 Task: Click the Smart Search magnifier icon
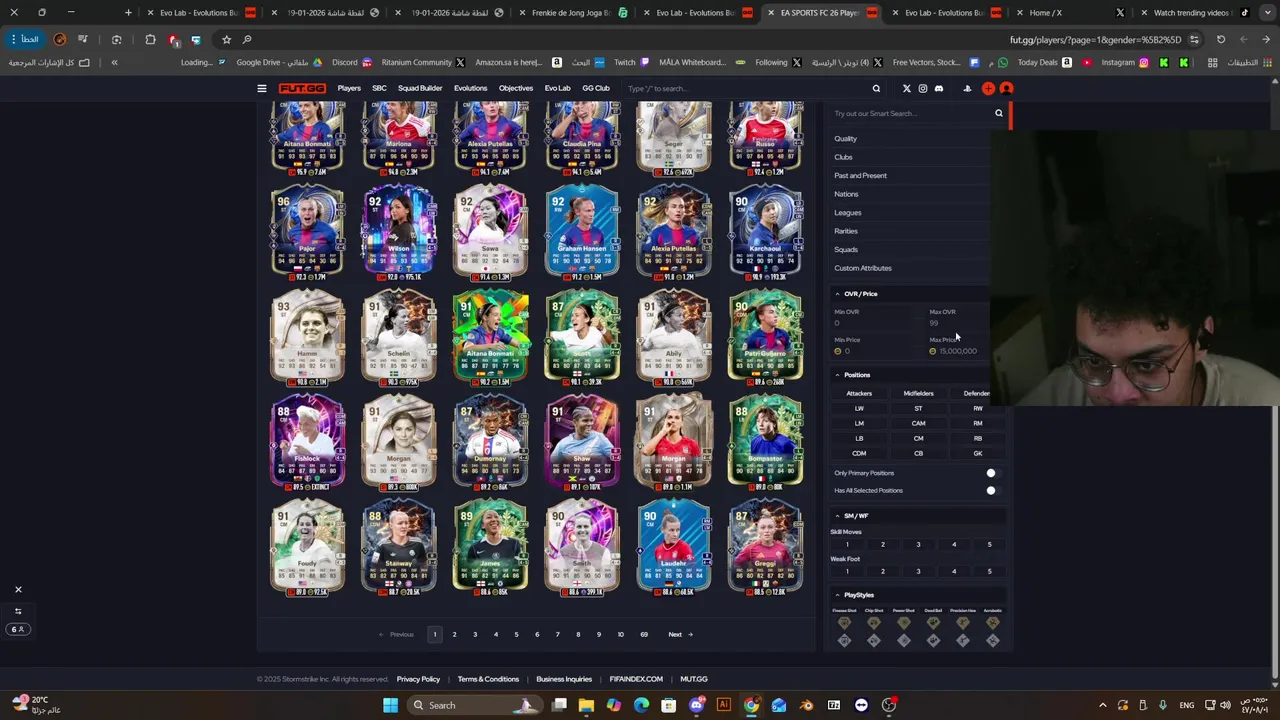tap(998, 113)
